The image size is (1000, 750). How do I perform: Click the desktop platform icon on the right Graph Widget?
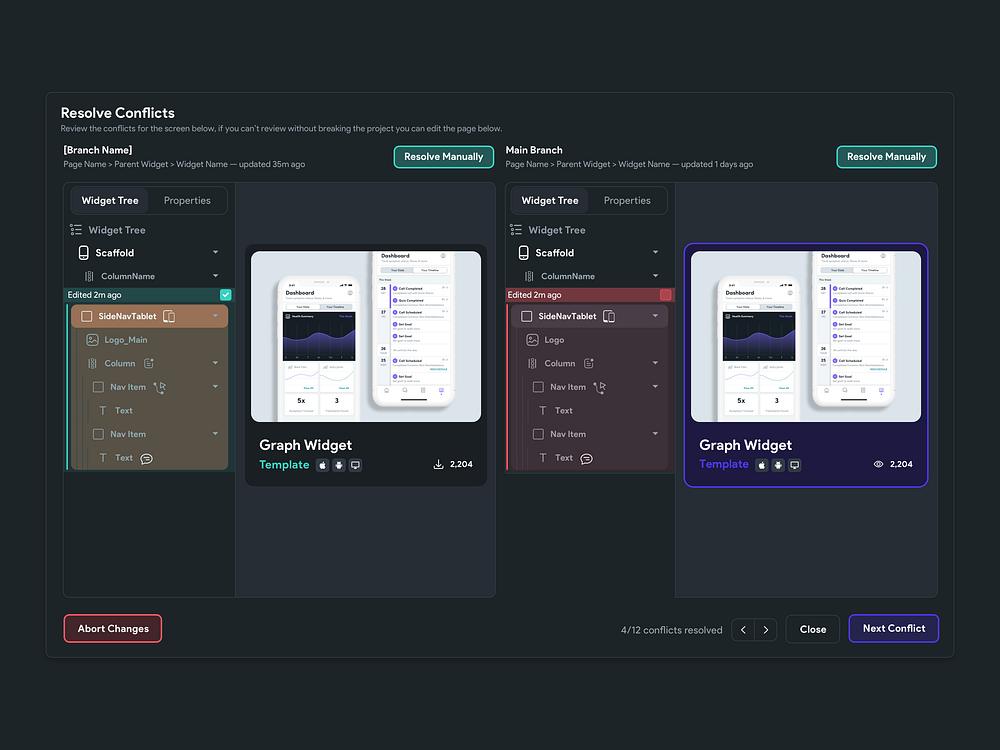coord(794,464)
